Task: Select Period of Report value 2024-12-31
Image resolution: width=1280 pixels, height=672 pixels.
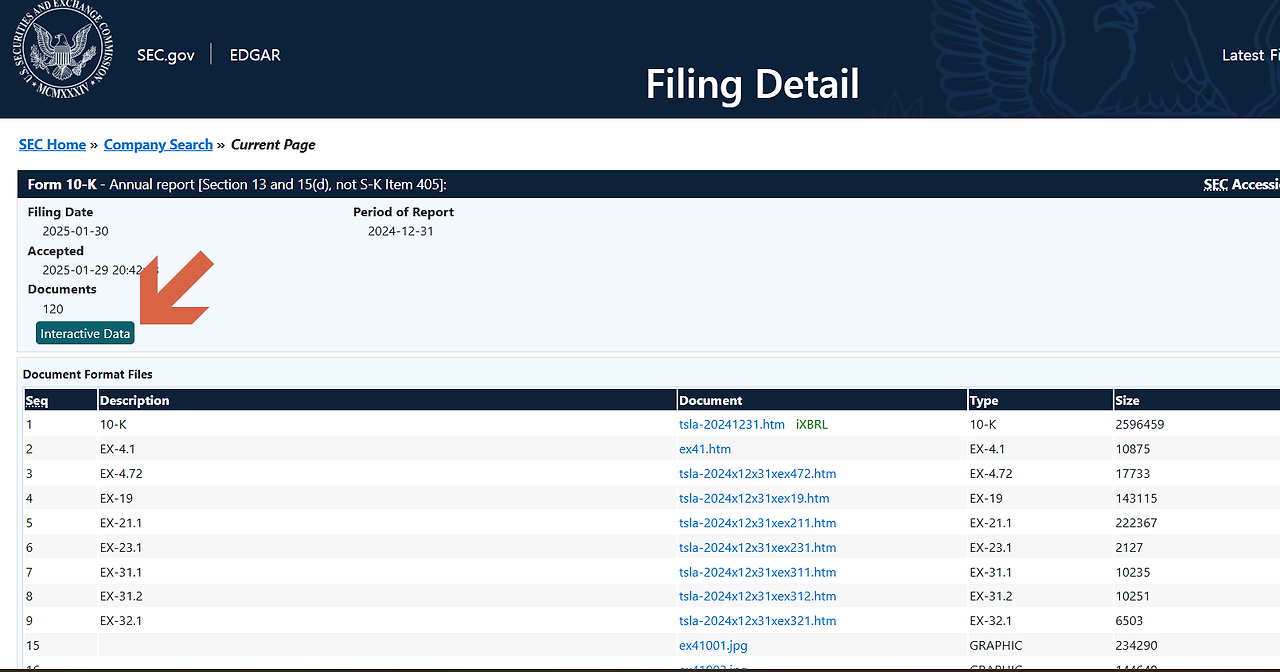Action: click(401, 231)
